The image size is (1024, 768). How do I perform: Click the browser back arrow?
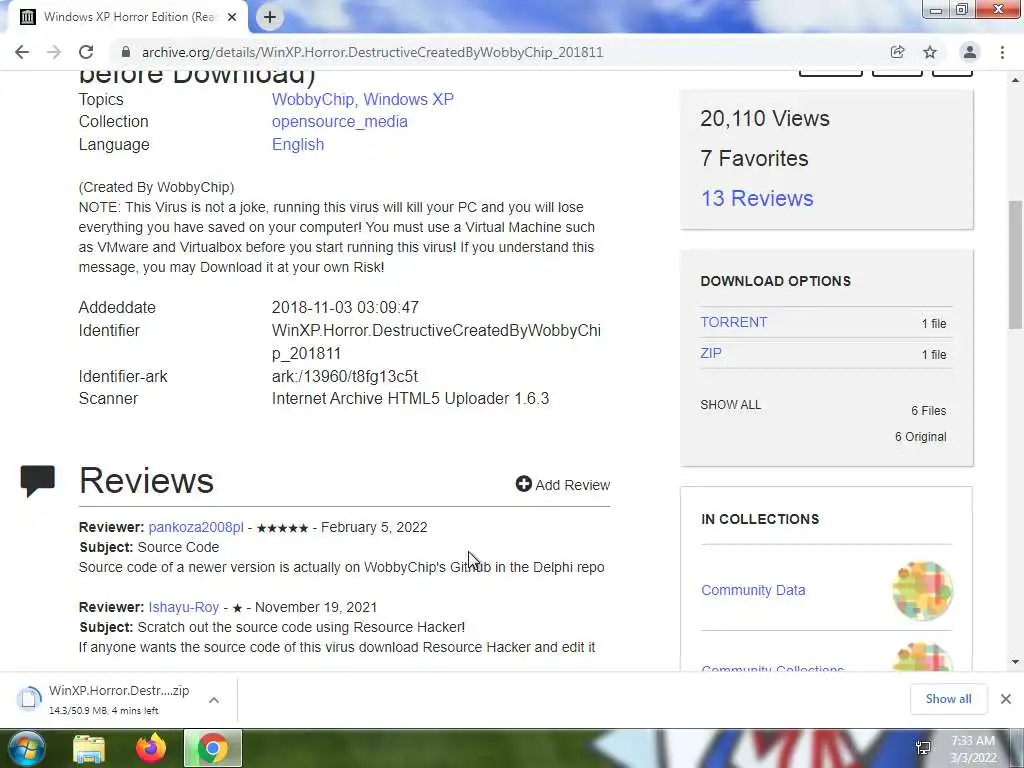click(x=22, y=52)
